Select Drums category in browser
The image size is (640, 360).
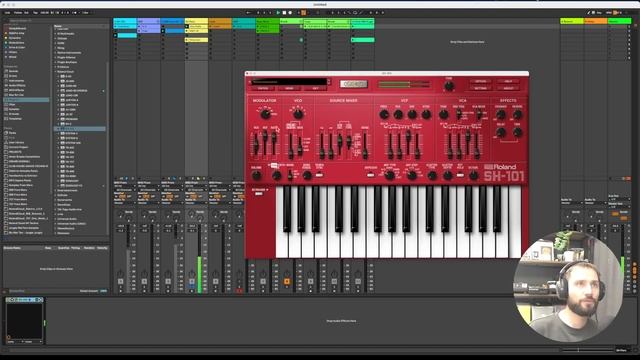point(13,76)
